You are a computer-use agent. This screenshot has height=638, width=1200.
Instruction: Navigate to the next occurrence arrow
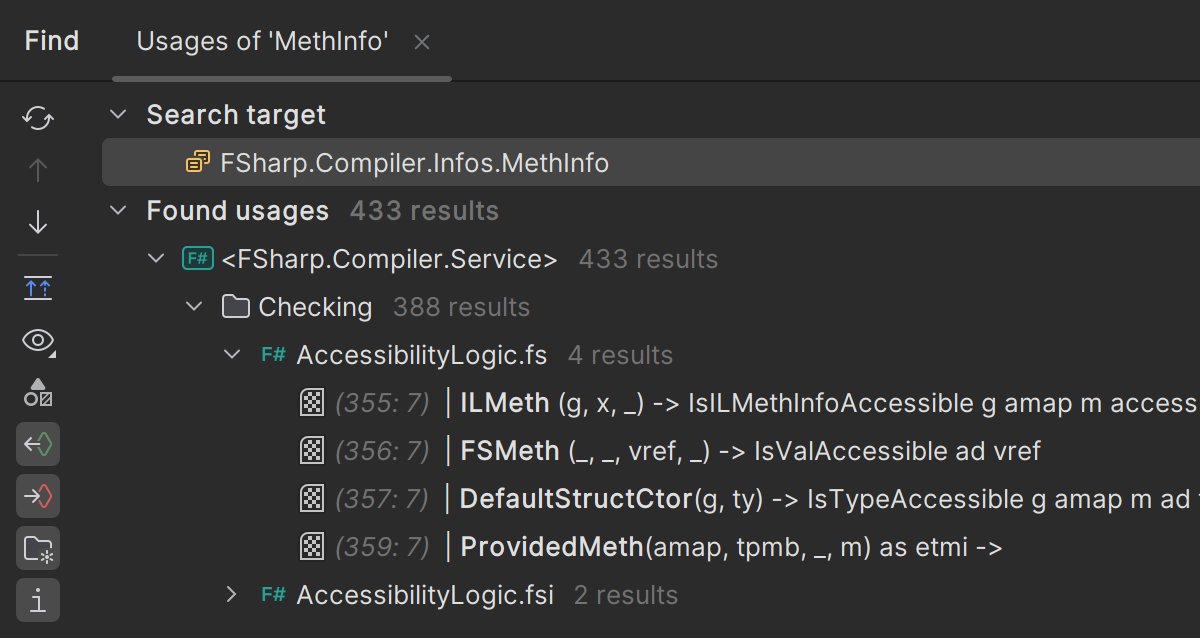38,222
